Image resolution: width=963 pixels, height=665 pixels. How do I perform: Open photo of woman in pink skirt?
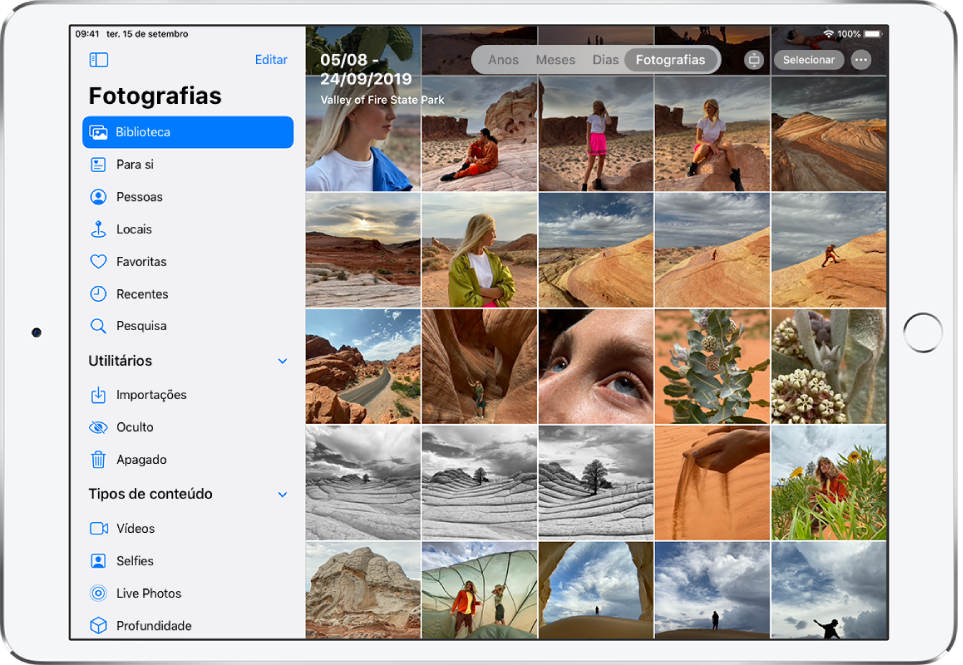coord(596,134)
